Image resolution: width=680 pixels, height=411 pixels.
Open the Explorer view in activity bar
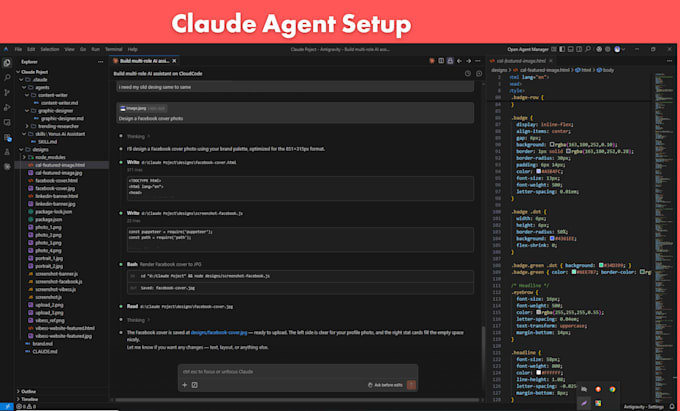[x=7, y=63]
